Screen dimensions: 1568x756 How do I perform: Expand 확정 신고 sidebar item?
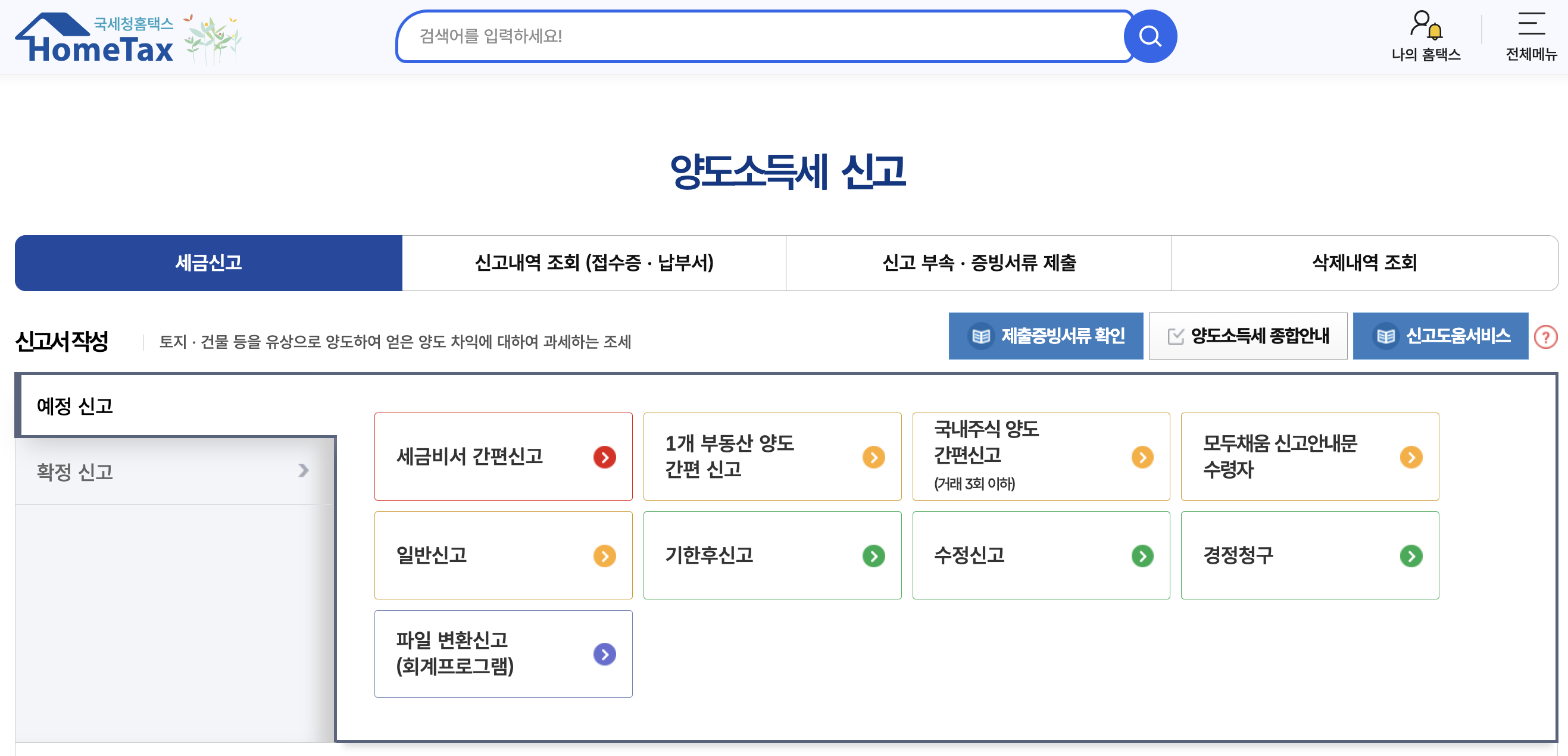tap(173, 471)
